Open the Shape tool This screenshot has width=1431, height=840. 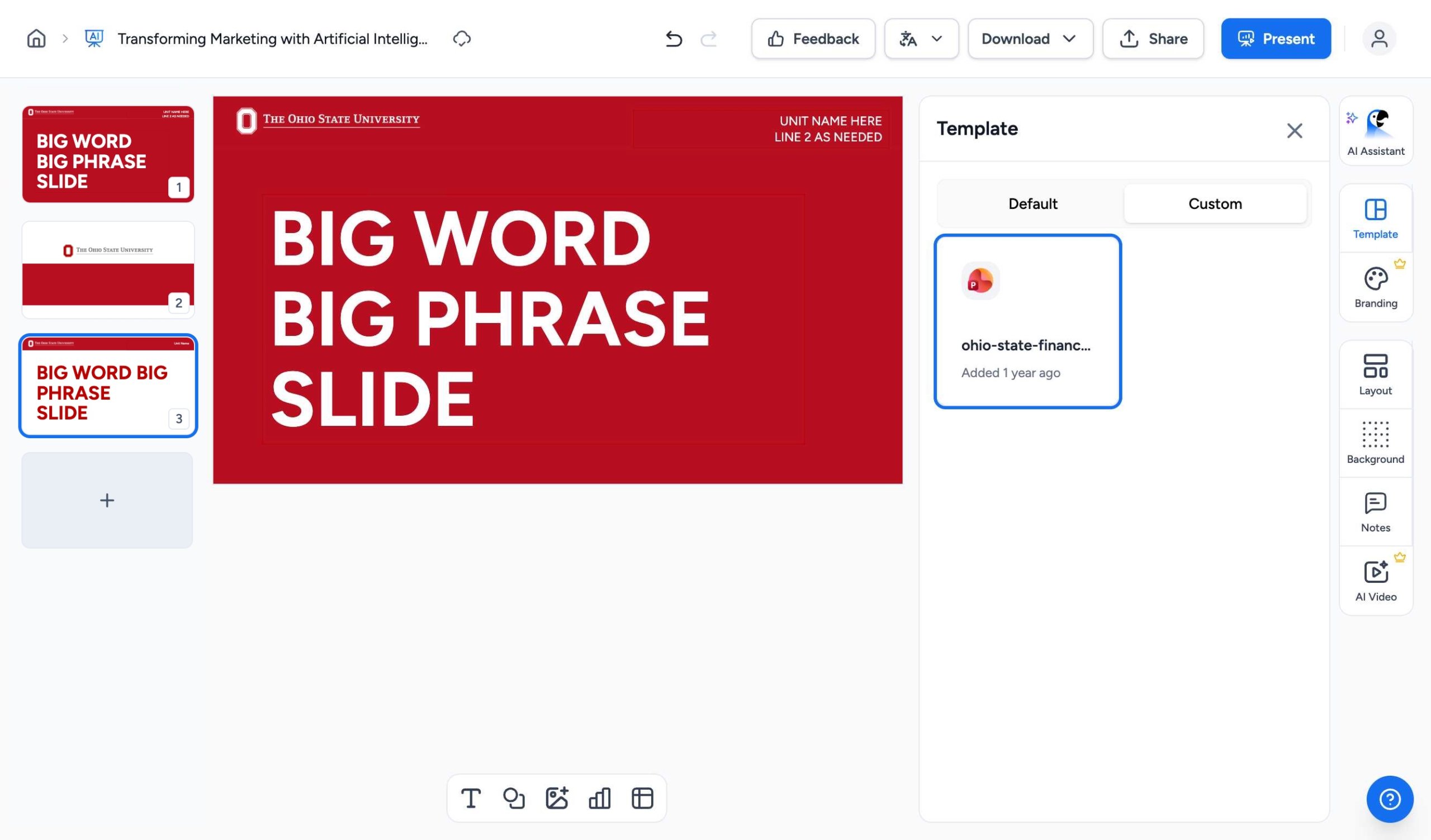click(514, 798)
